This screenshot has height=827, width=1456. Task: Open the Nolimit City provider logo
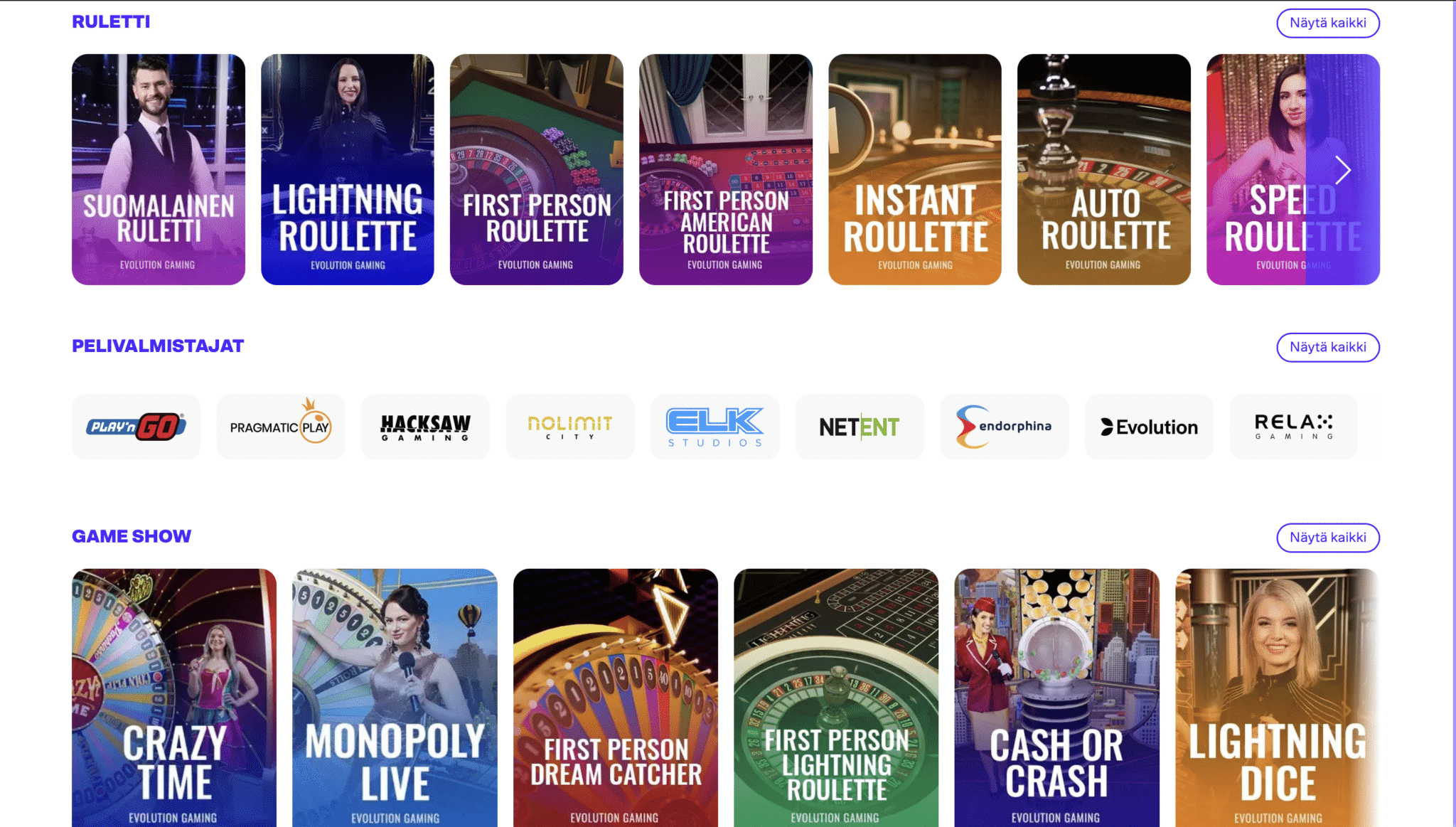570,427
